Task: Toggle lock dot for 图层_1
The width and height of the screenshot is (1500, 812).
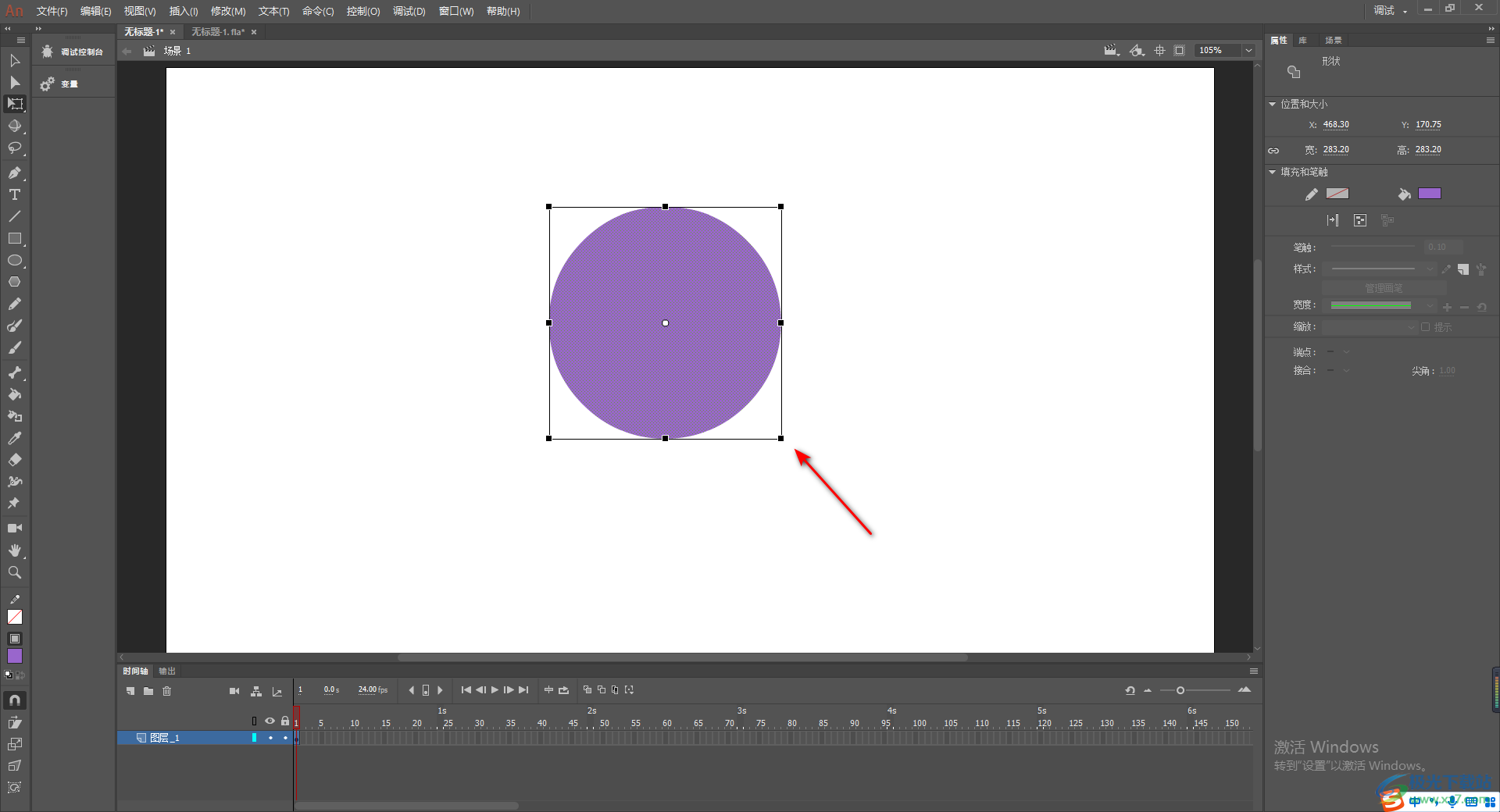Action: coord(285,738)
